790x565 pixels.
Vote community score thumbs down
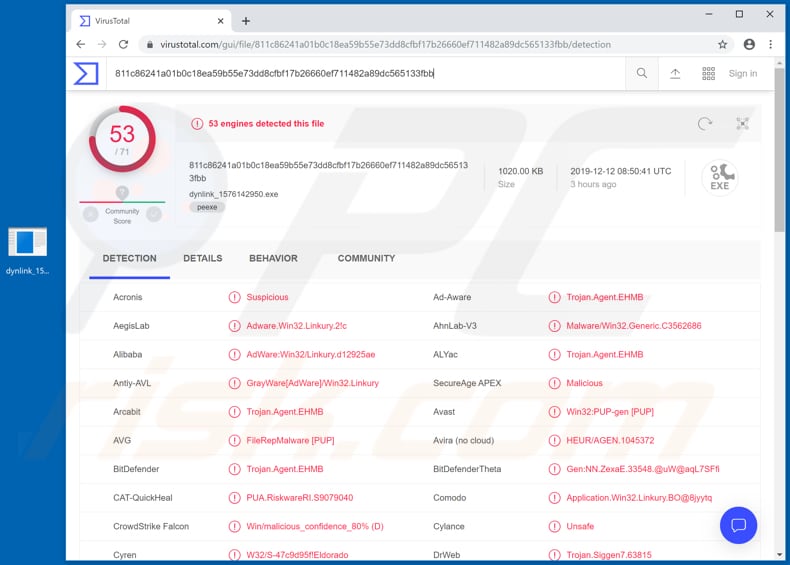coord(91,213)
